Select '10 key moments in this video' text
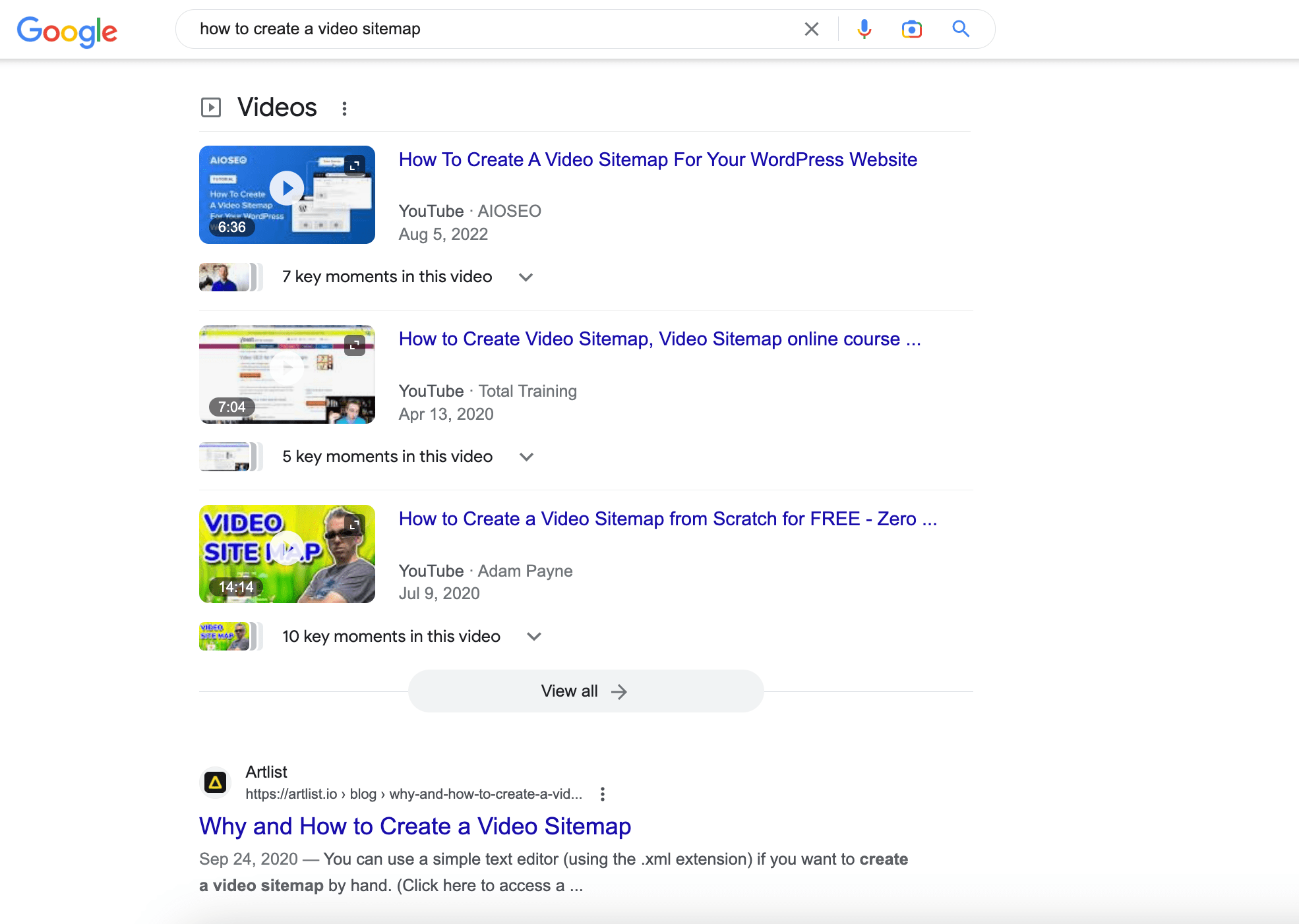This screenshot has width=1299, height=924. pyautogui.click(x=392, y=637)
